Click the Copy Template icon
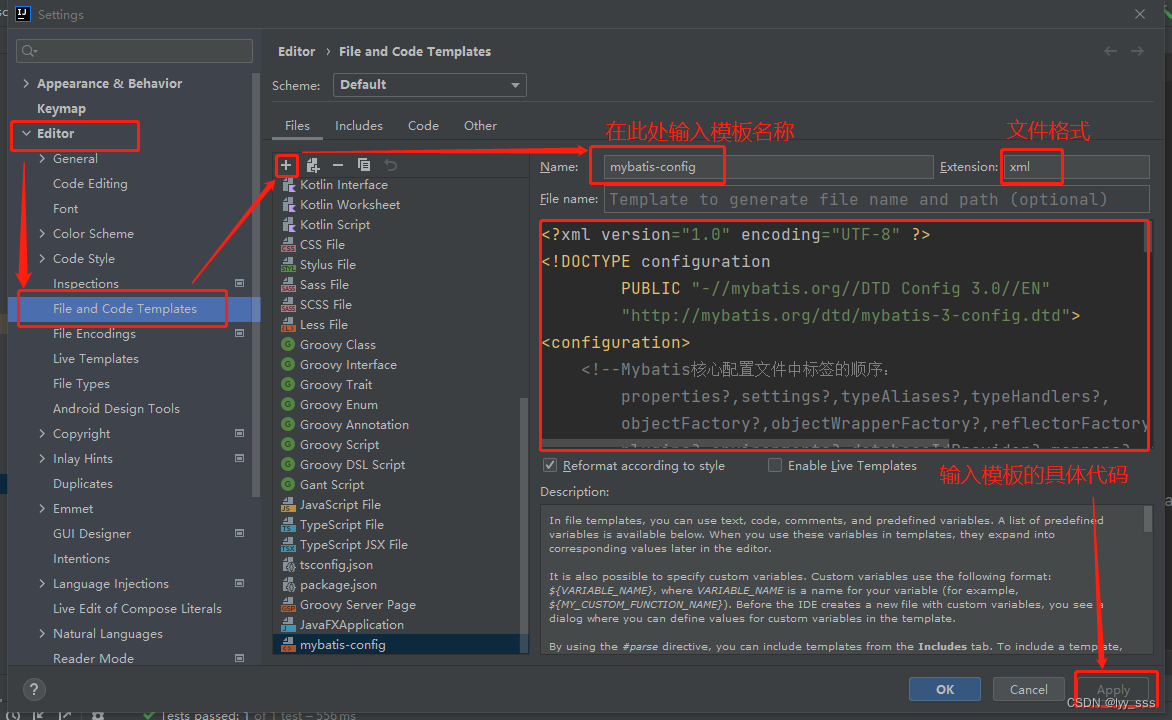The width and height of the screenshot is (1172, 720). 364,164
